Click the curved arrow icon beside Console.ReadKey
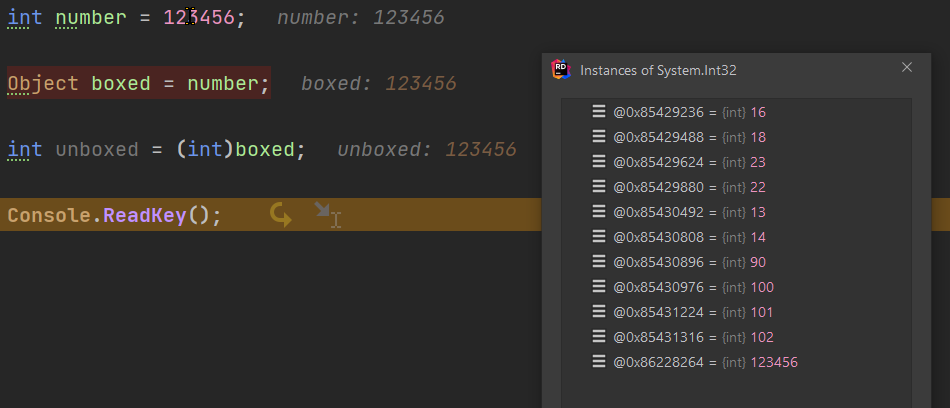950x408 pixels. [281, 215]
